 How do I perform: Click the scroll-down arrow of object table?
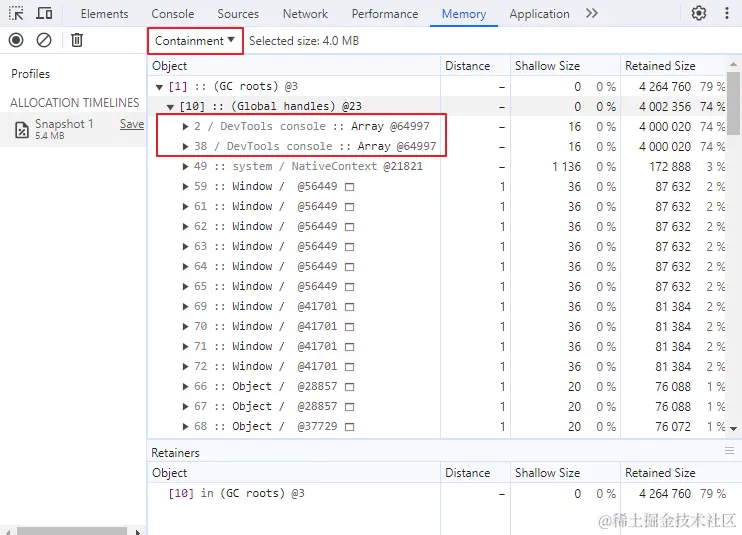pos(733,429)
